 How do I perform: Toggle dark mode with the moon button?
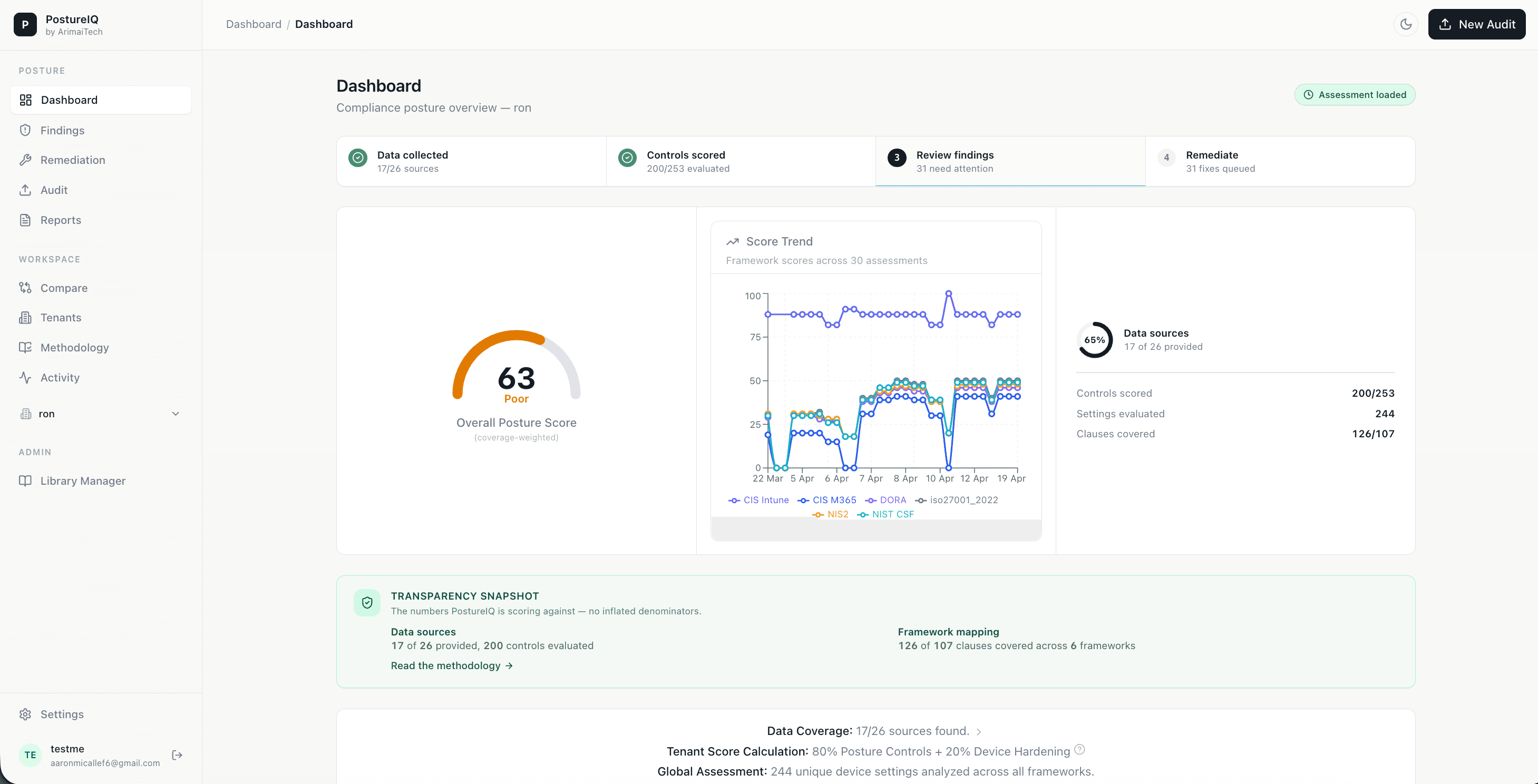tap(1406, 24)
